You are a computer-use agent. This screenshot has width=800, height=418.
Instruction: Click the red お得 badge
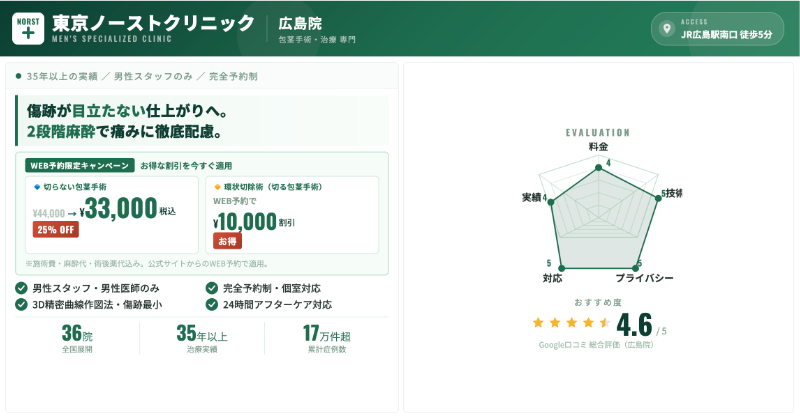point(227,241)
